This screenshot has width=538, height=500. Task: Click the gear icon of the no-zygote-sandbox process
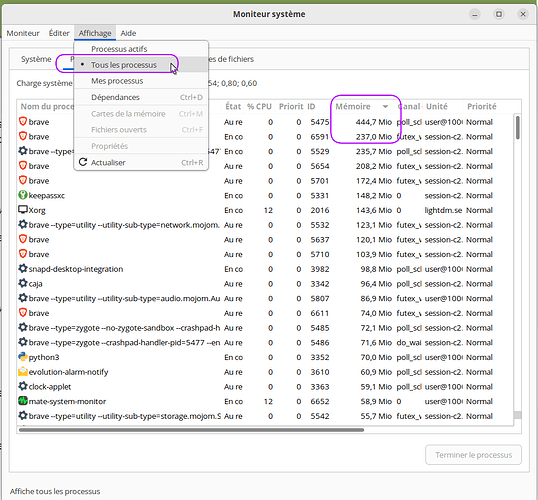[23, 327]
